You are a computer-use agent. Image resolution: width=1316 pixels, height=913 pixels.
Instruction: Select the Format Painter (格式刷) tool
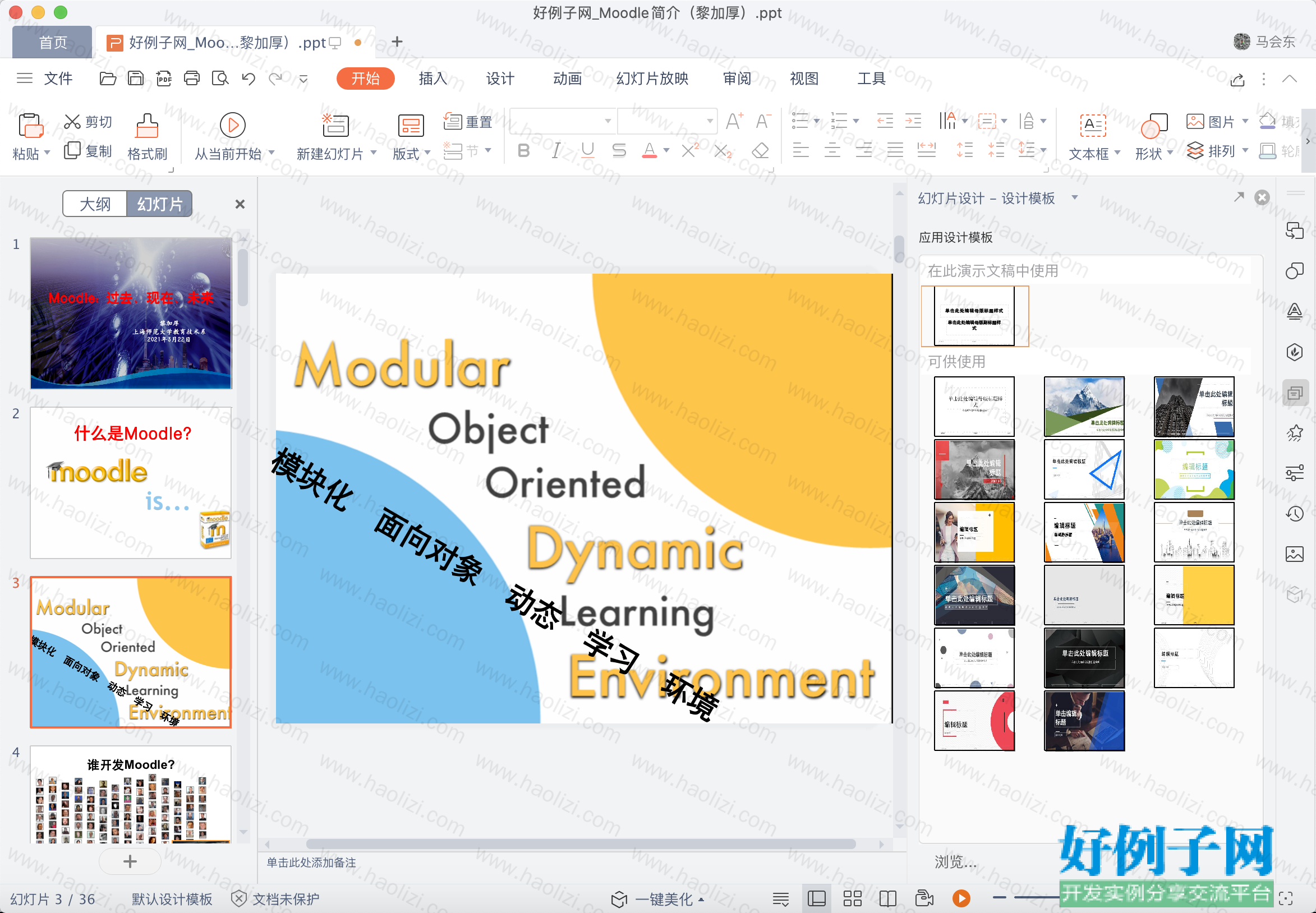147,137
